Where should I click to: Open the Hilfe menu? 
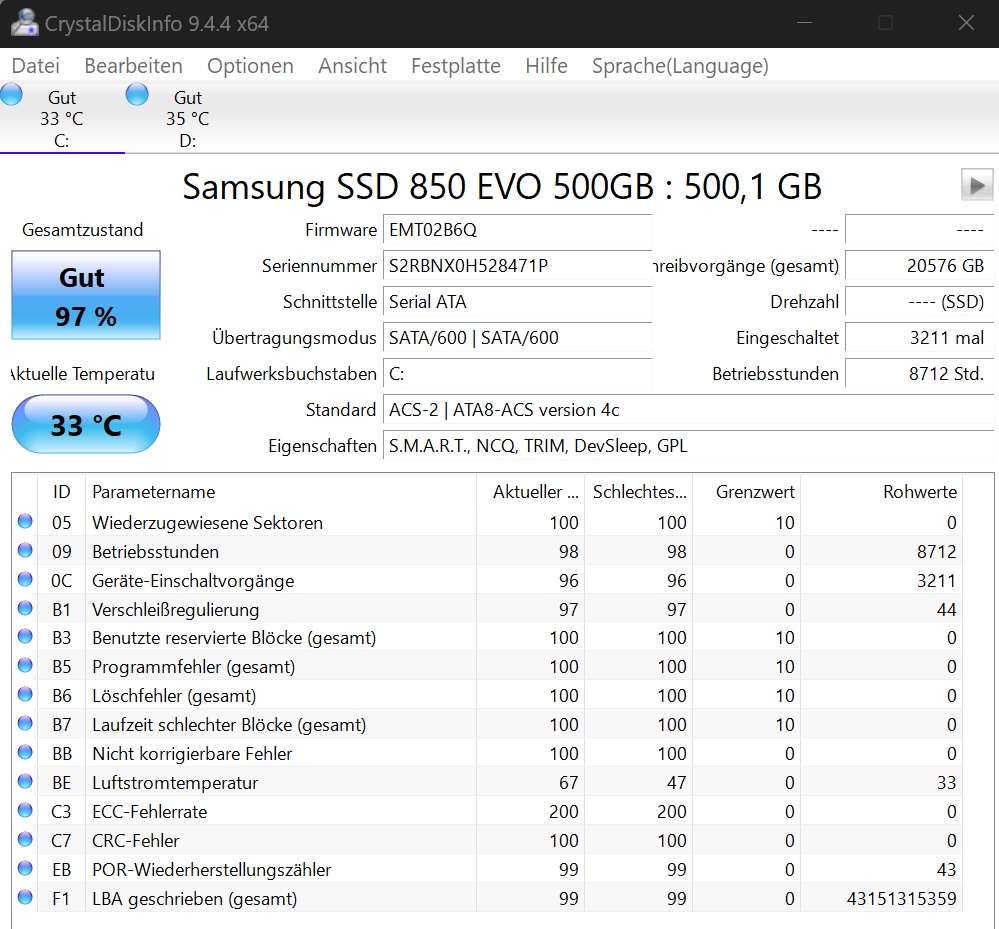[x=546, y=66]
